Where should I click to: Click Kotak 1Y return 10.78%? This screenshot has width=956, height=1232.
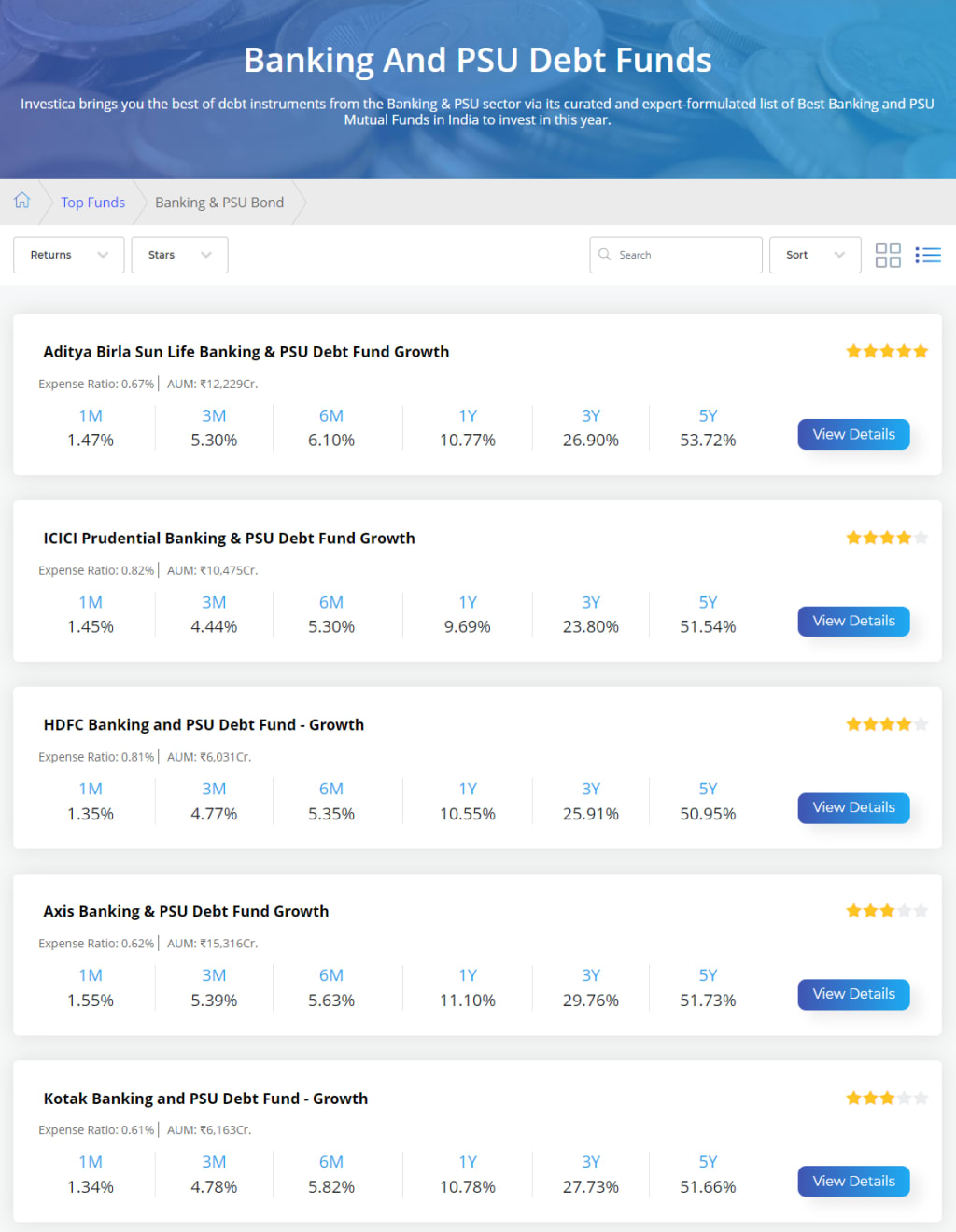(x=468, y=1187)
